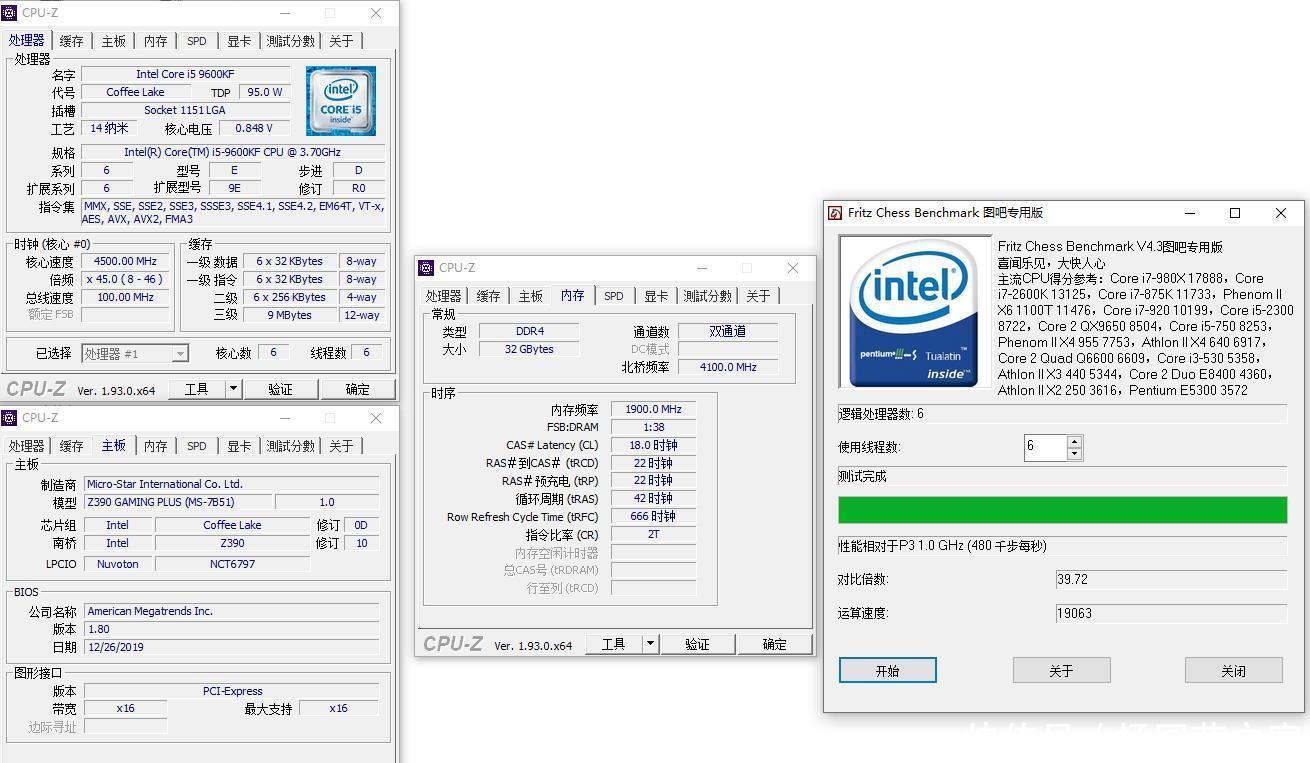Click 验证 button in memory CPU-Z window
The image size is (1310, 763).
[698, 644]
